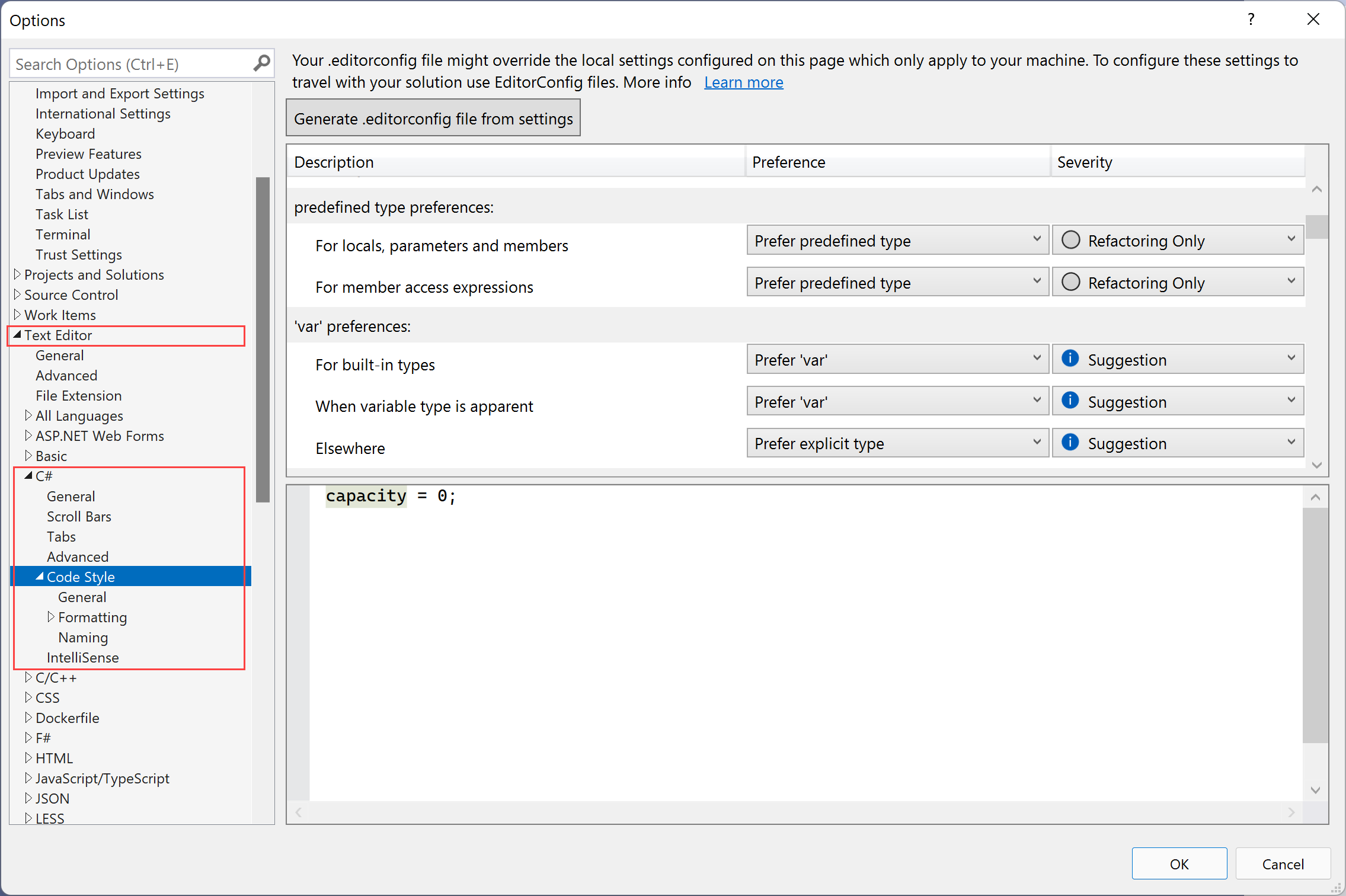Click the info icon in Elsewhere severity

point(1070,442)
